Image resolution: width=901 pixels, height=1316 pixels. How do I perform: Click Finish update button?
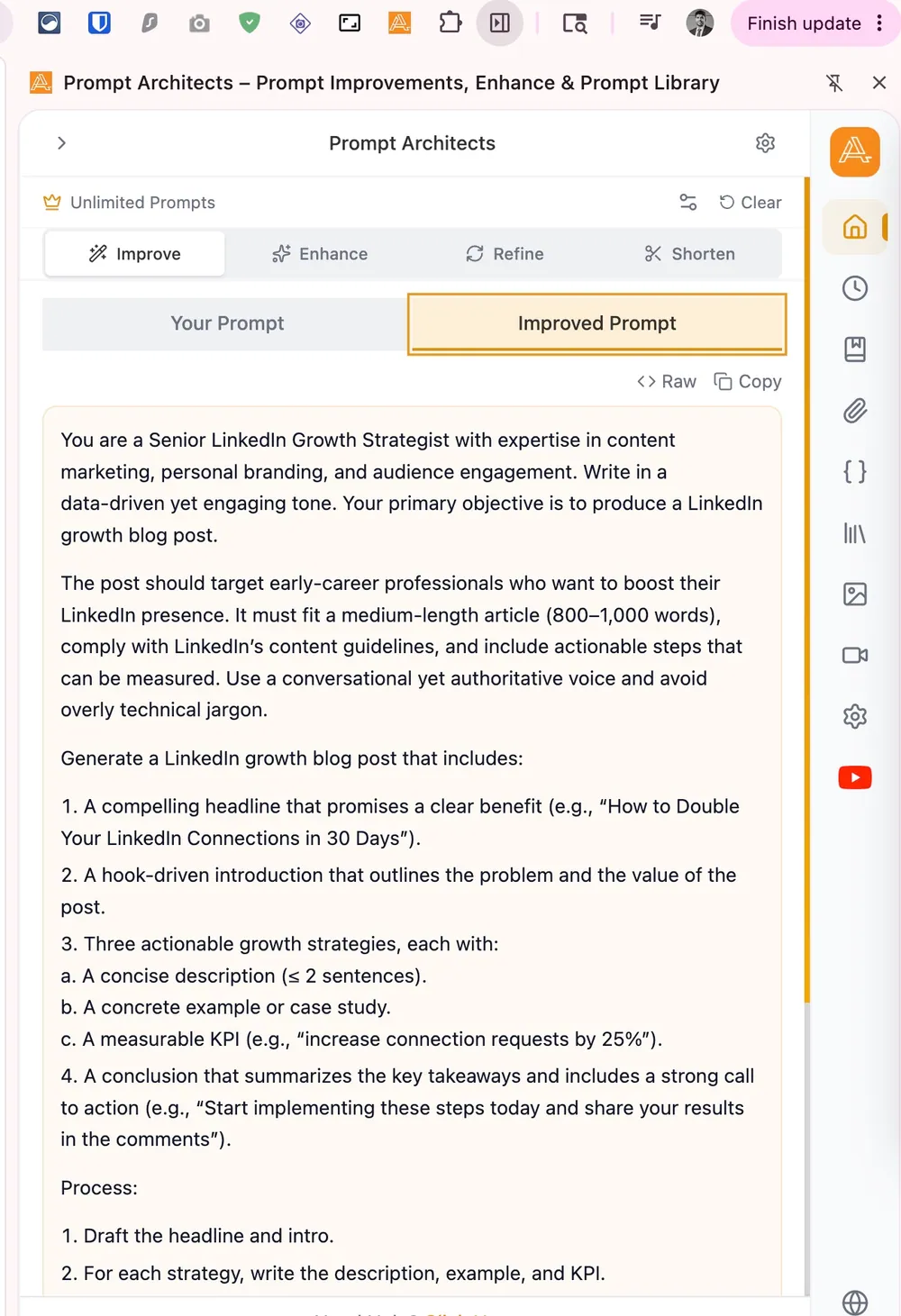tap(804, 23)
